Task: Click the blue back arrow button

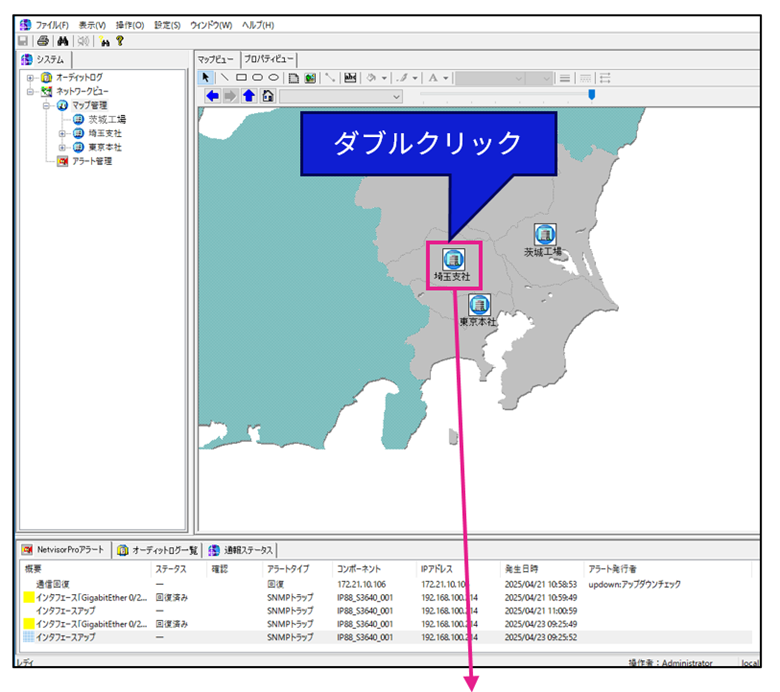Action: 212,96
